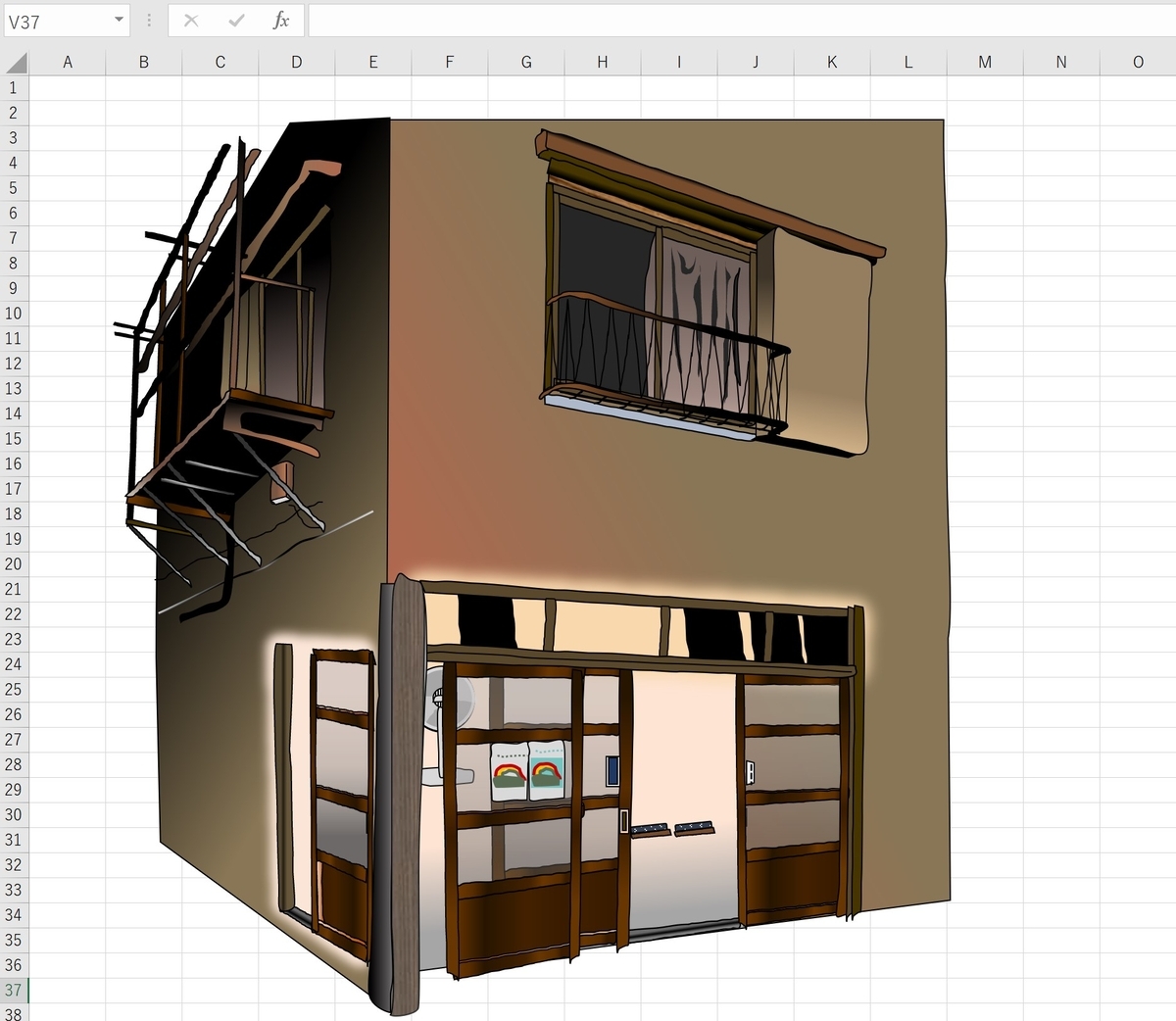
Task: Select row 25 via its row header
Action: tap(14, 690)
